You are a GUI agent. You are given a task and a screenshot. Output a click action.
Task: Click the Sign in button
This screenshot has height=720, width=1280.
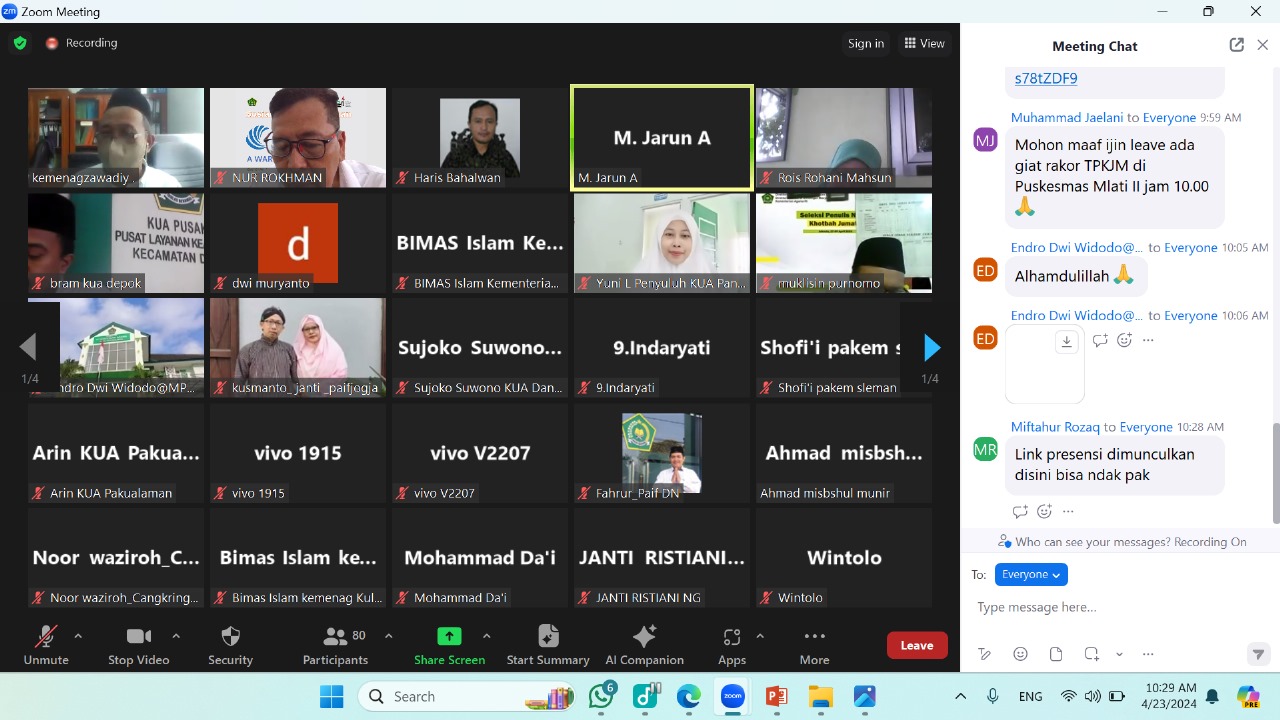(865, 43)
